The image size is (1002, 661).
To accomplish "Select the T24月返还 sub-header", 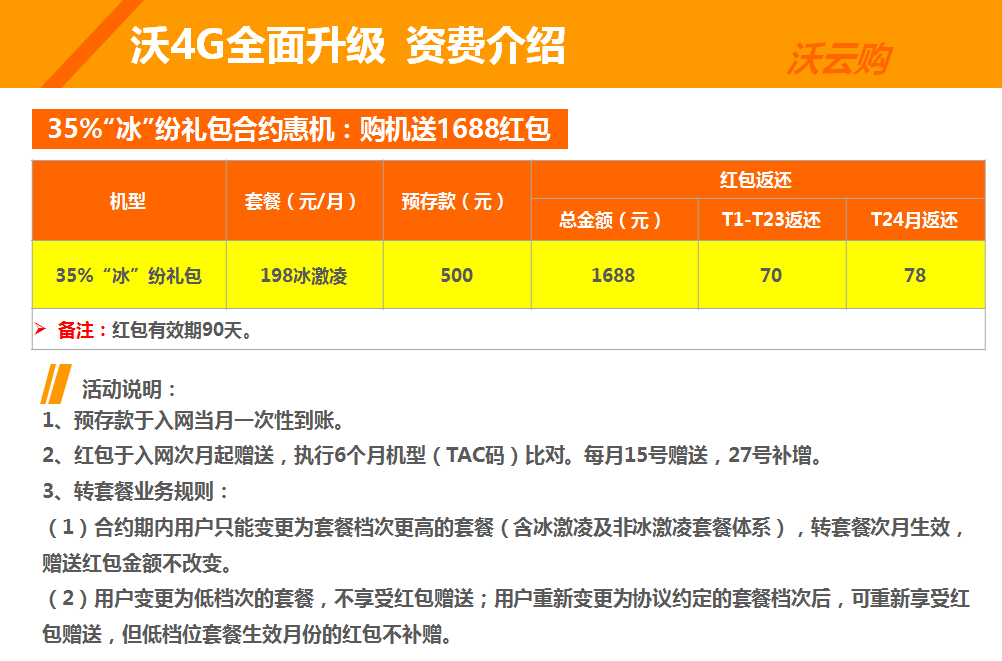I will coord(915,220).
